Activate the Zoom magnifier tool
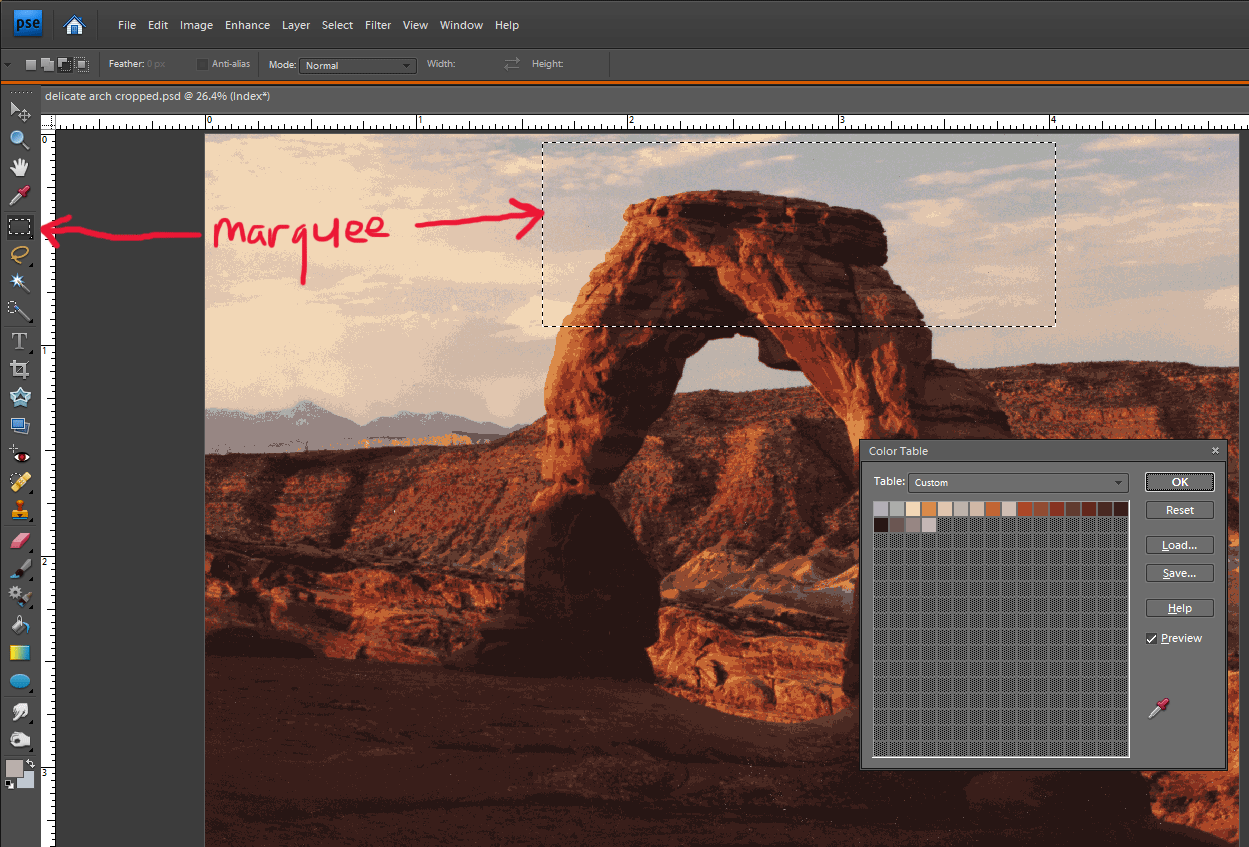 (x=20, y=139)
